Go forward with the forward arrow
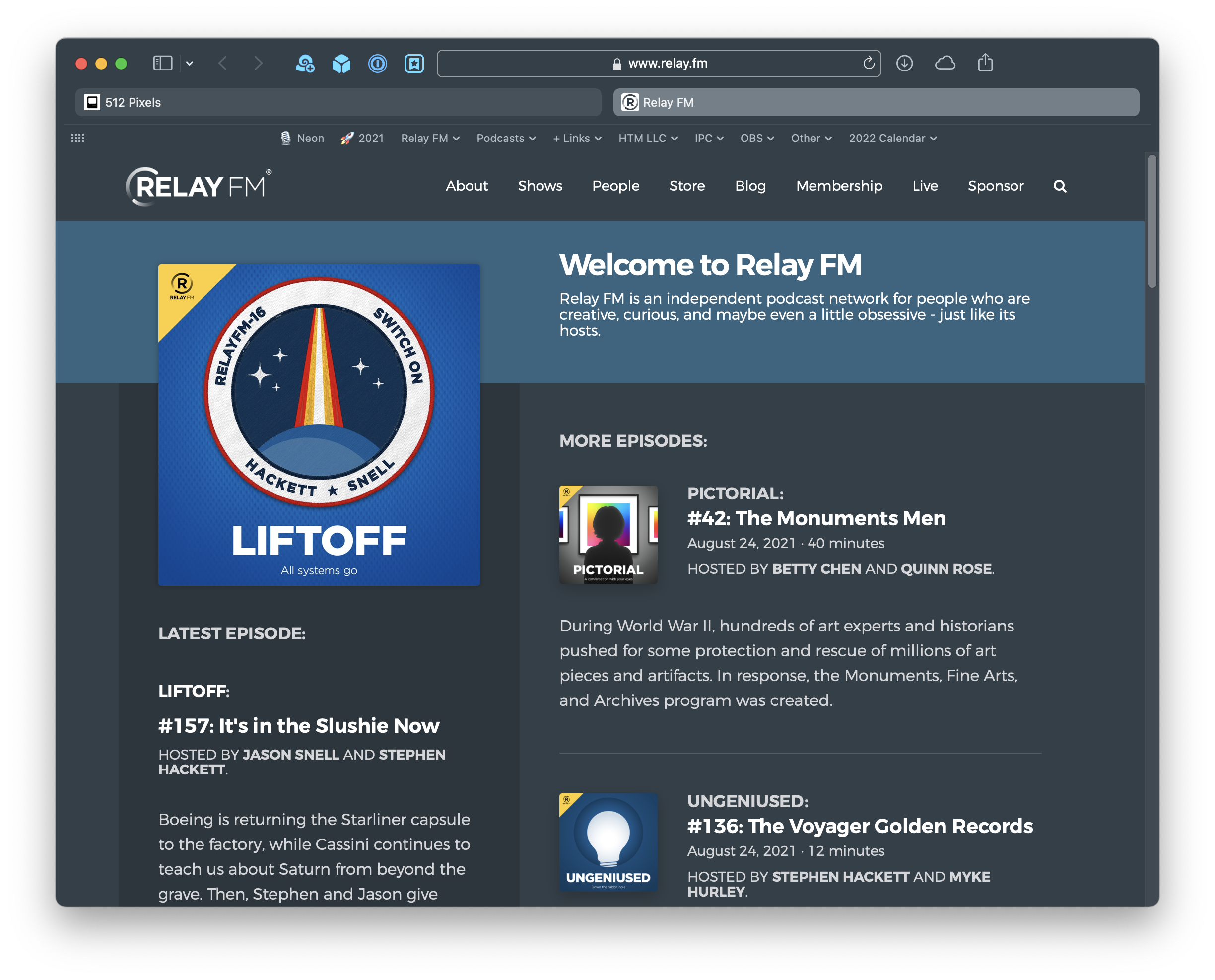The image size is (1215, 980). pyautogui.click(x=258, y=63)
